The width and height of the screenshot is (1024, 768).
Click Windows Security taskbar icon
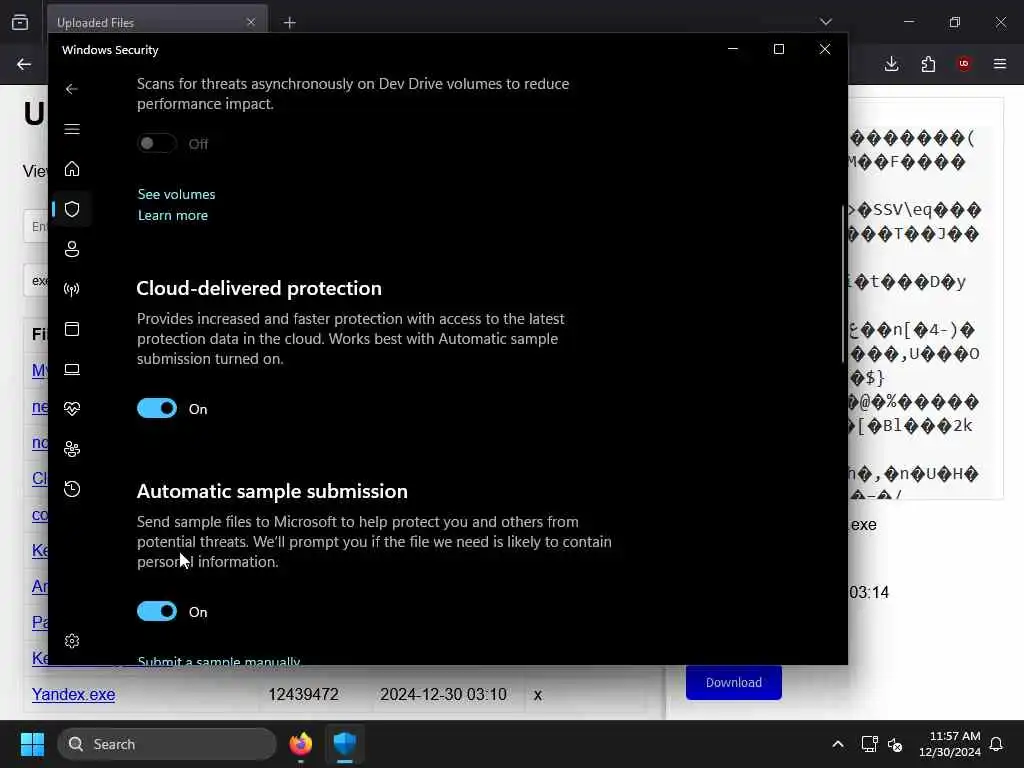tap(345, 744)
